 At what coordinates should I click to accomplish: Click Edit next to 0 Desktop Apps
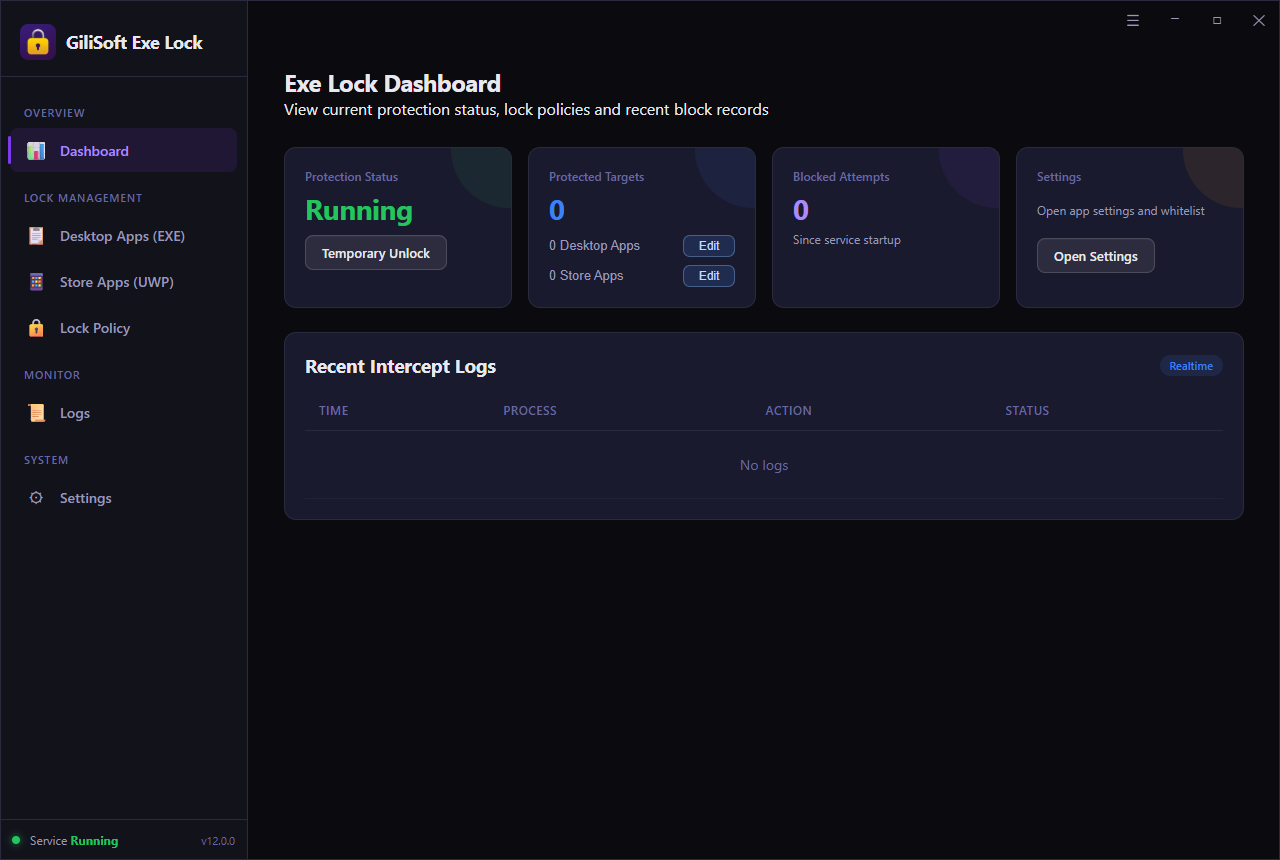[709, 246]
